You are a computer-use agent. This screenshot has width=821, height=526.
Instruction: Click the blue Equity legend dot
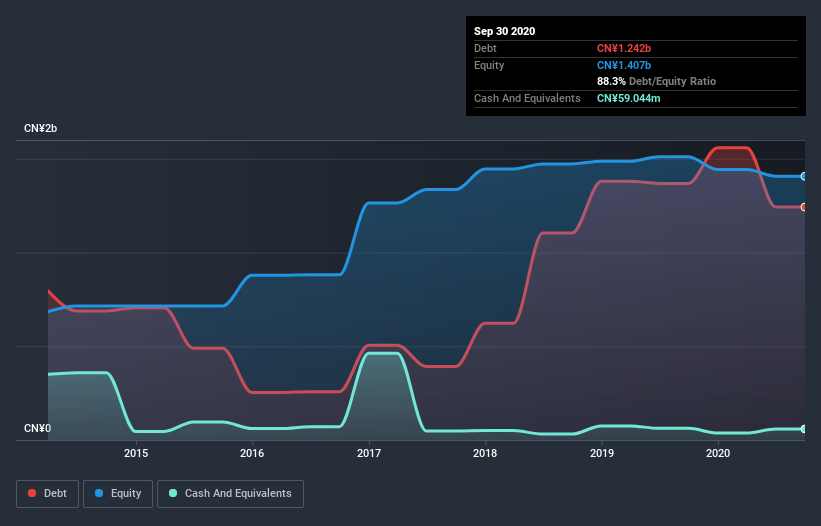99,493
